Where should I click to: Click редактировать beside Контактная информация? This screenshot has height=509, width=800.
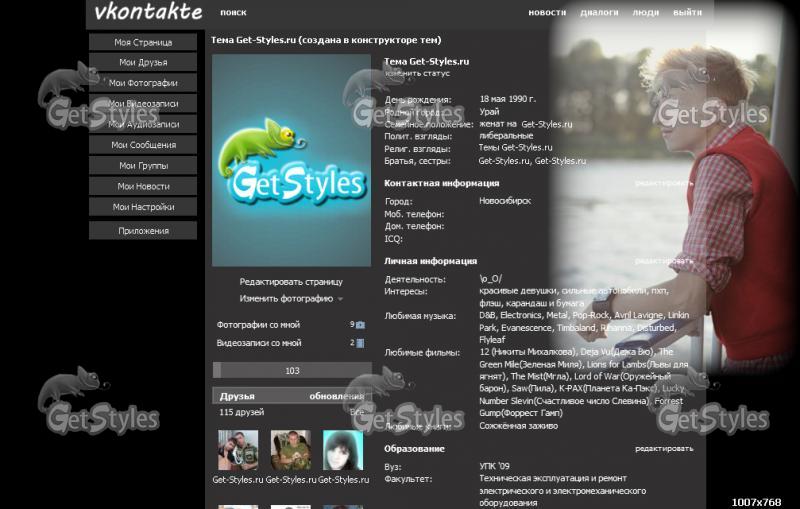[664, 183]
